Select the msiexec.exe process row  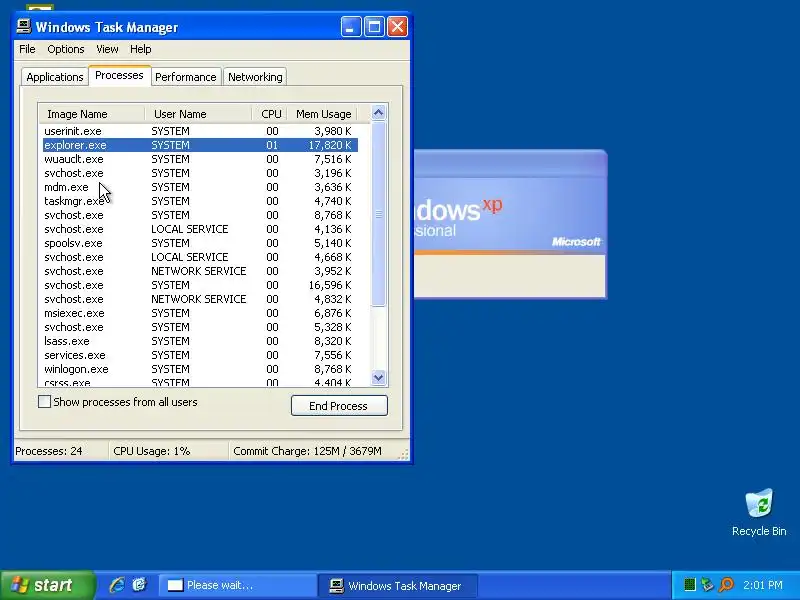pos(200,313)
